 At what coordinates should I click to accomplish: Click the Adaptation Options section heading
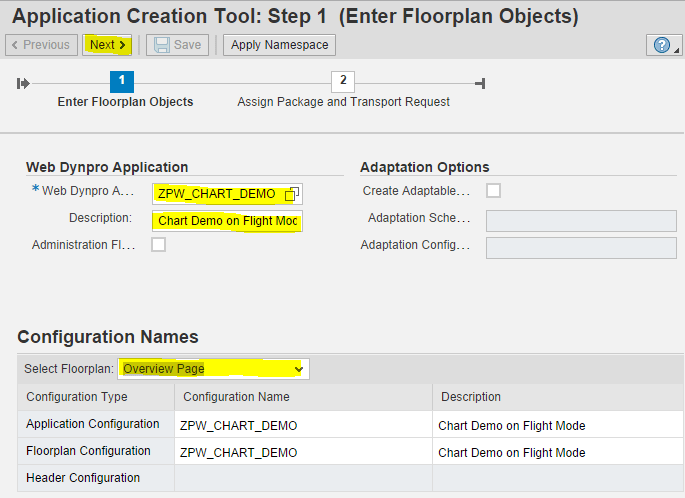coord(425,167)
